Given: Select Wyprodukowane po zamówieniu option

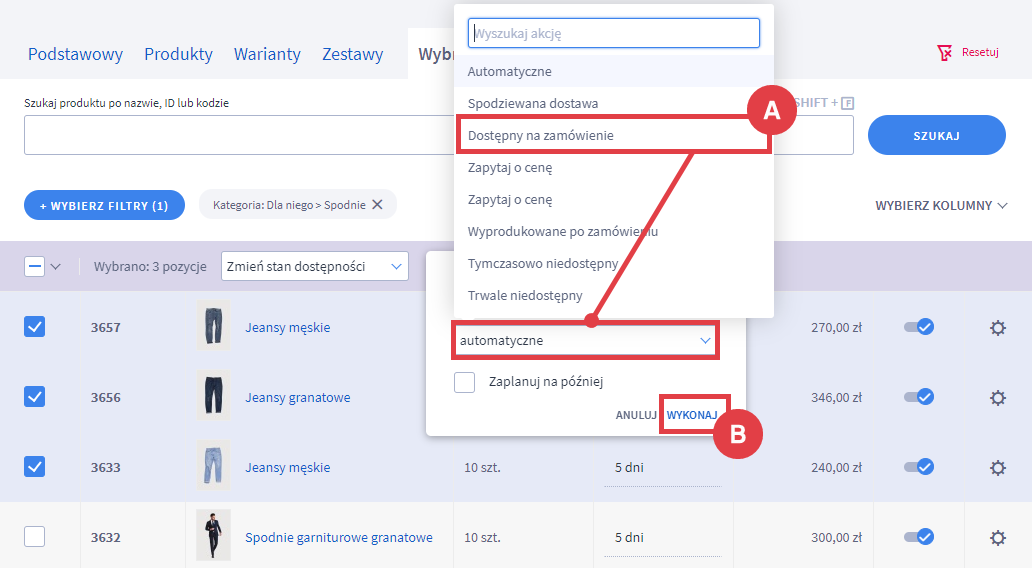Looking at the screenshot, I should pyautogui.click(x=613, y=232).
